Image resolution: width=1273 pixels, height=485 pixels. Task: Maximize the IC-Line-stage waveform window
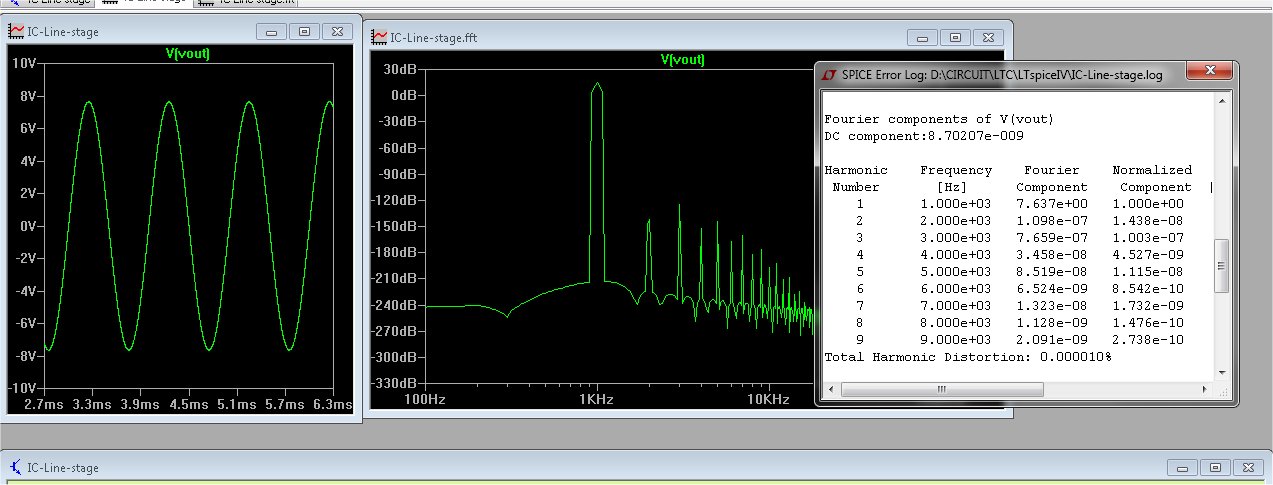tap(305, 32)
